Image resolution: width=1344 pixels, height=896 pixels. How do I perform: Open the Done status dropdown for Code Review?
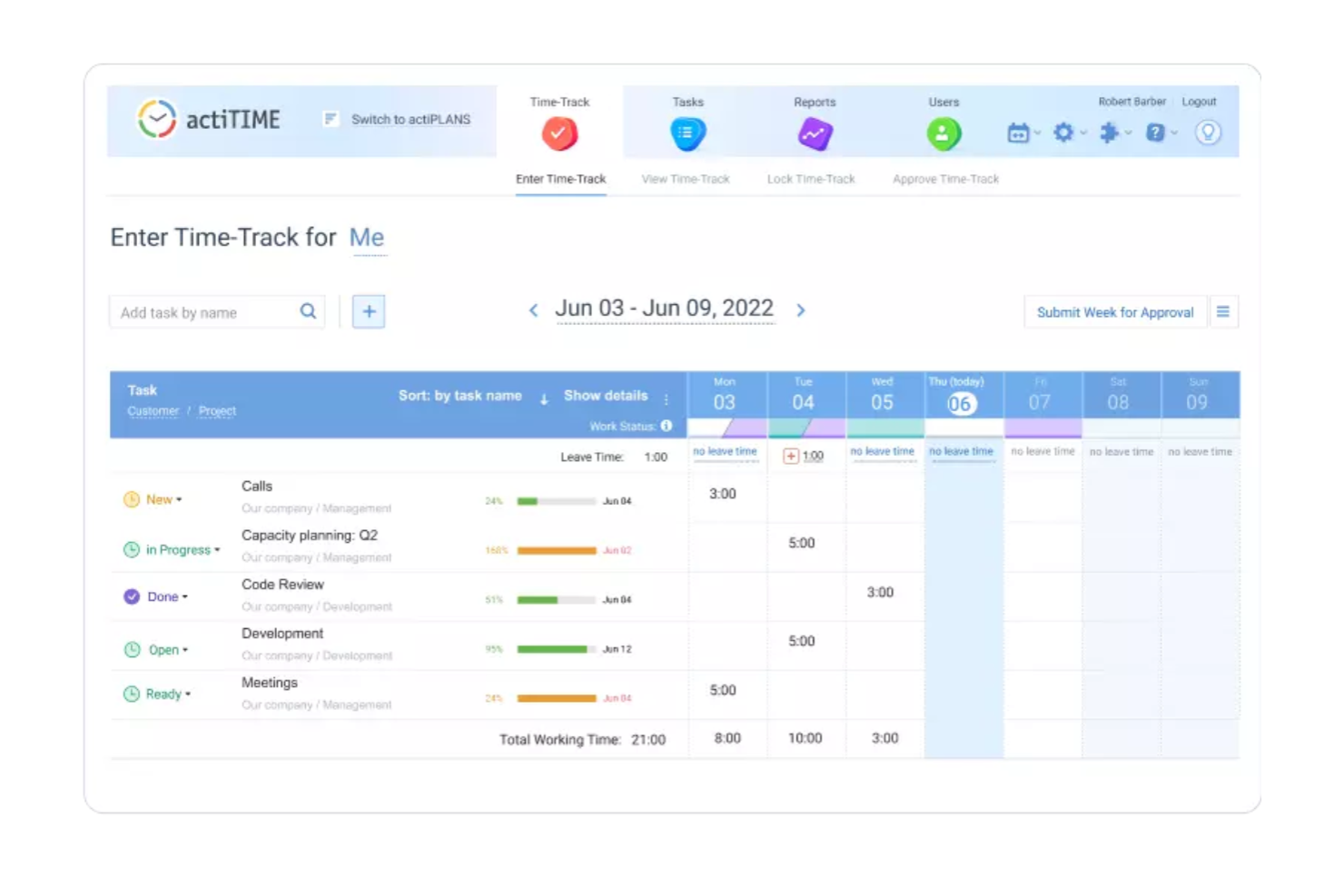167,596
